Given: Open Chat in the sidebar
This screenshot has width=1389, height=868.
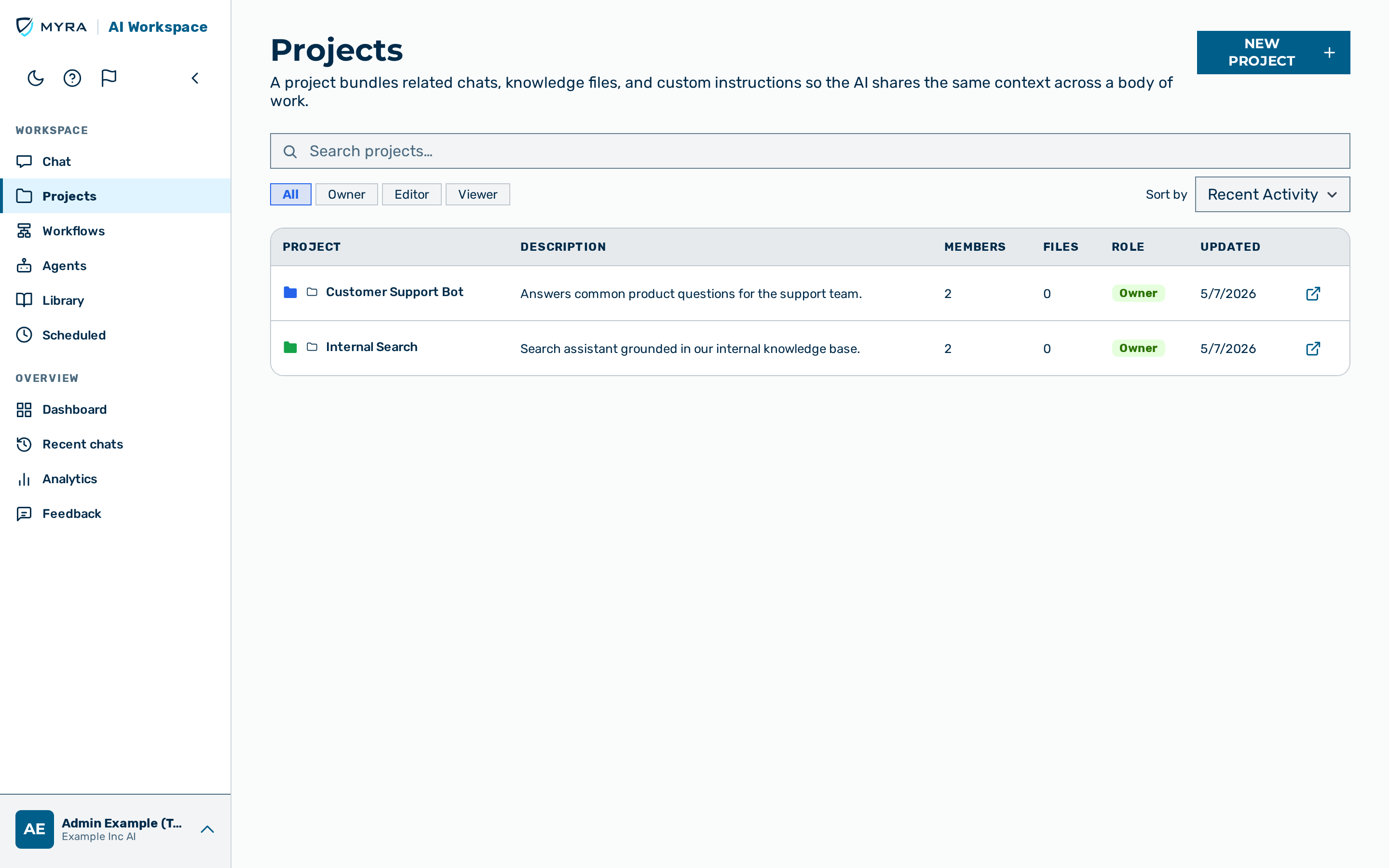Looking at the screenshot, I should pos(115,162).
